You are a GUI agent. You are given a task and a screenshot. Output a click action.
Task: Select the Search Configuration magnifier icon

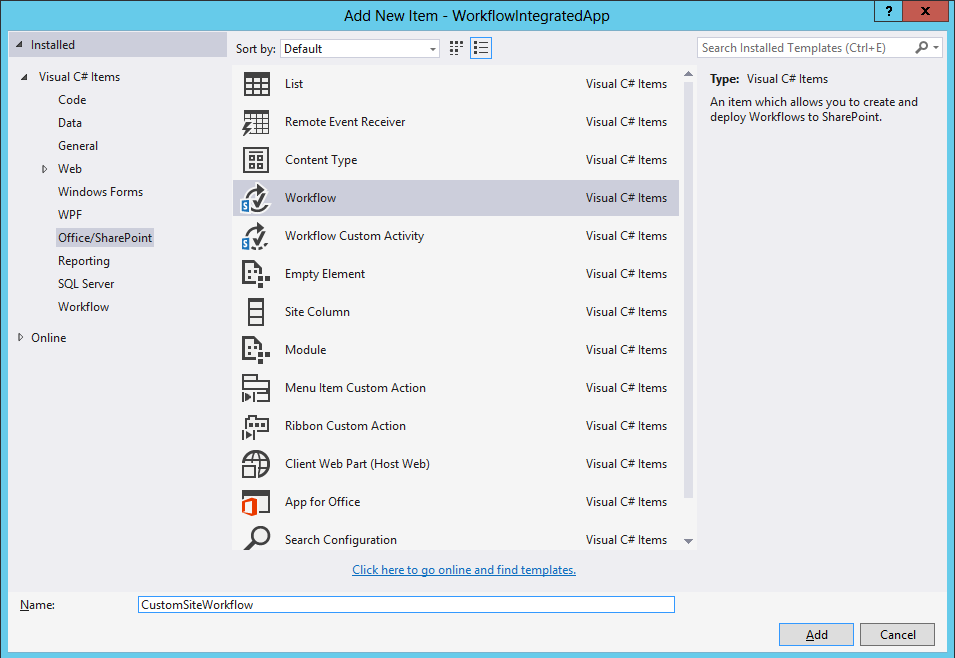(256, 538)
